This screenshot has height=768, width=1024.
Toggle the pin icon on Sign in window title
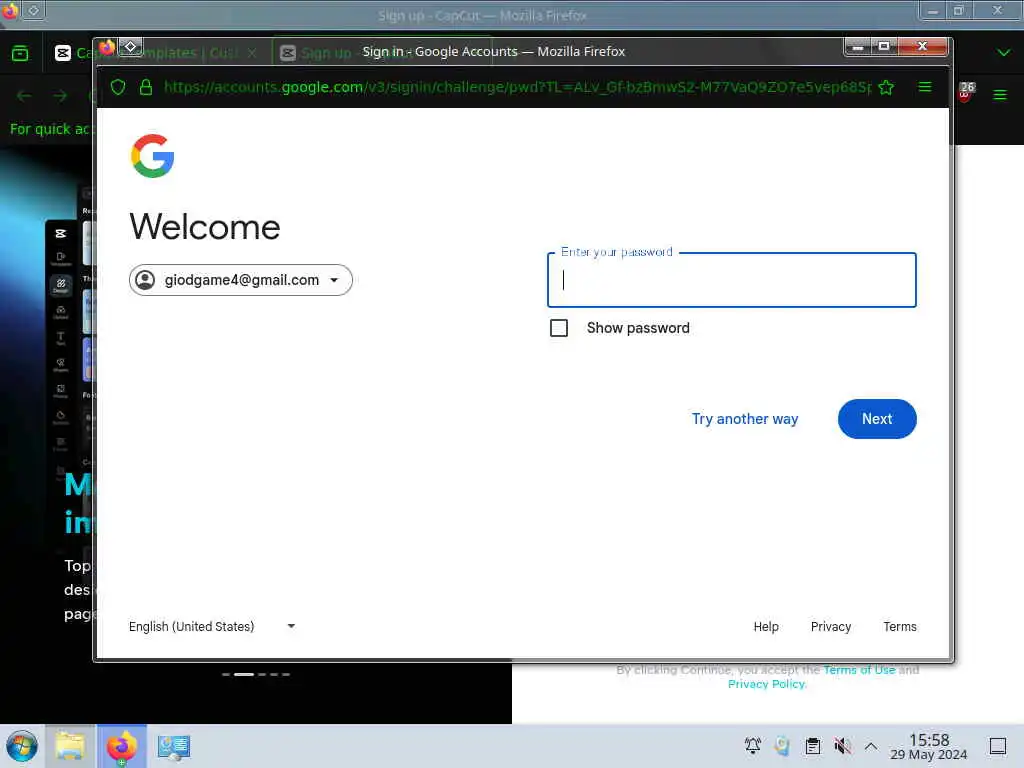tap(131, 46)
